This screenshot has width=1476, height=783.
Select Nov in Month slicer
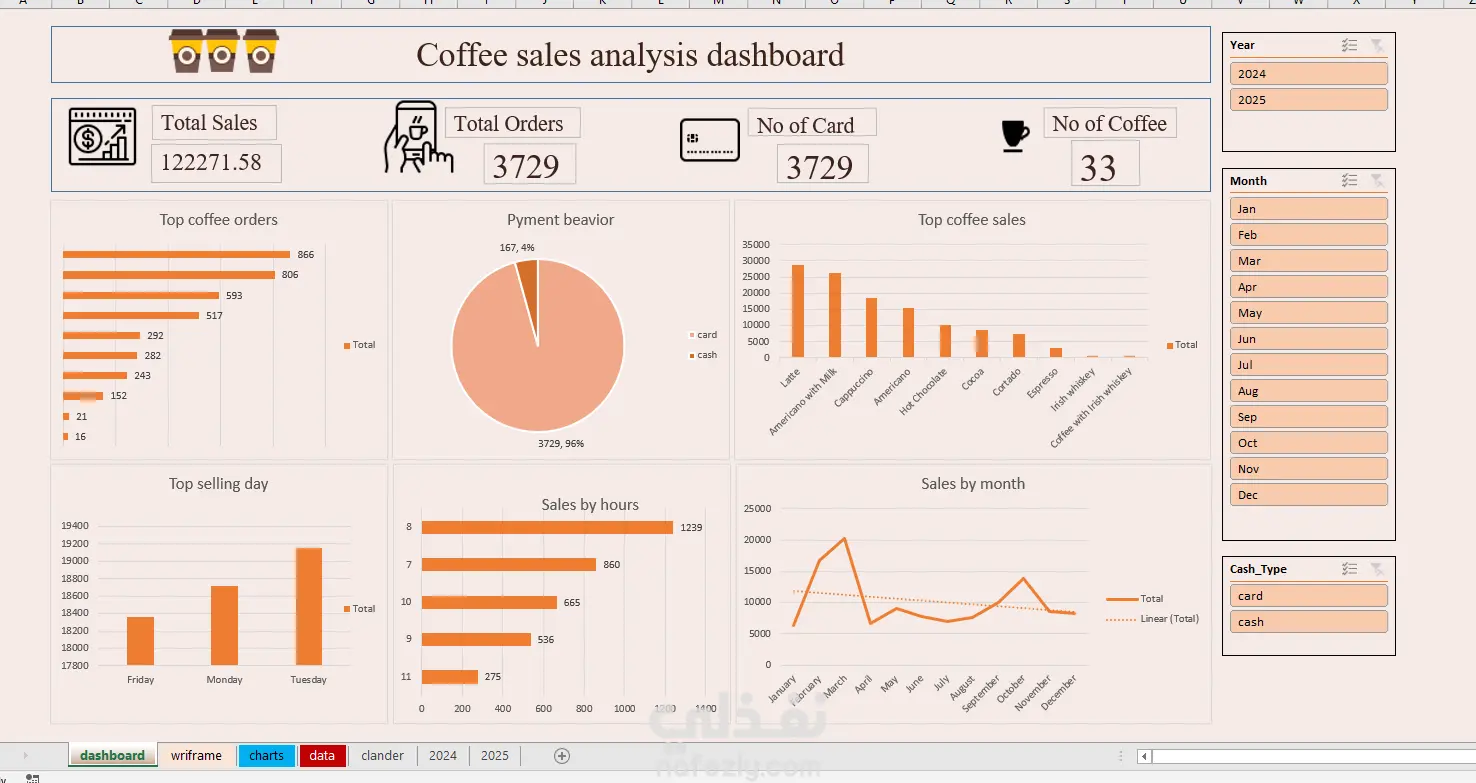[x=1309, y=469]
